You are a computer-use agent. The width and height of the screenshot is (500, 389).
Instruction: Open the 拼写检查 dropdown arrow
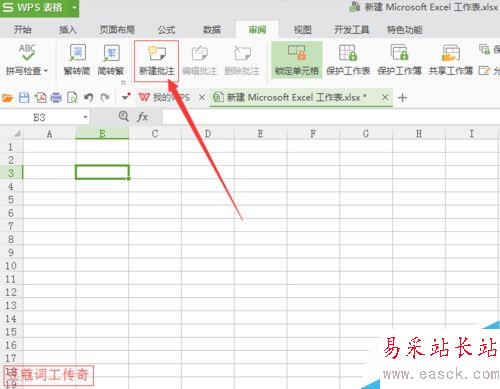coord(46,71)
